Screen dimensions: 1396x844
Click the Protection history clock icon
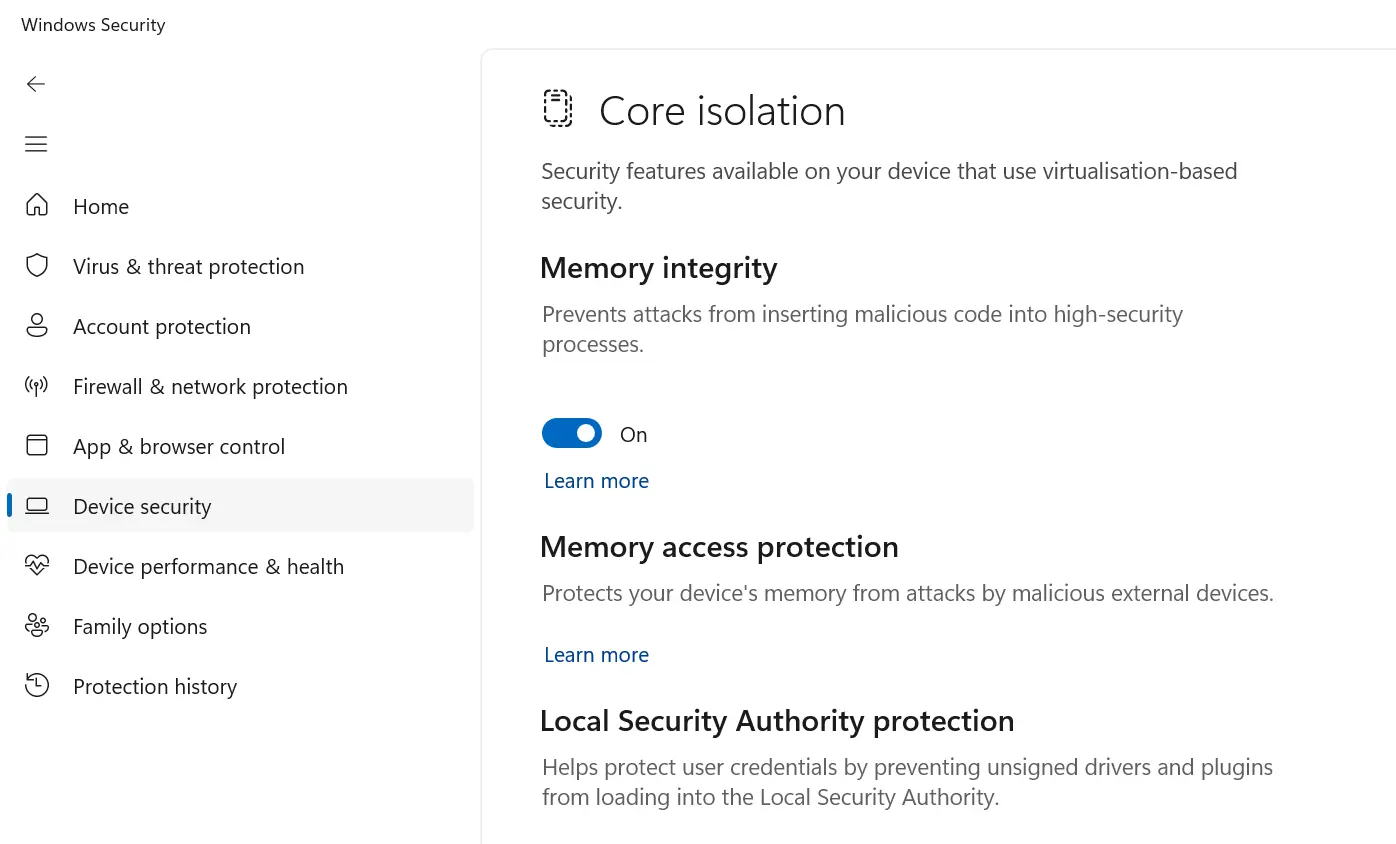[37, 685]
